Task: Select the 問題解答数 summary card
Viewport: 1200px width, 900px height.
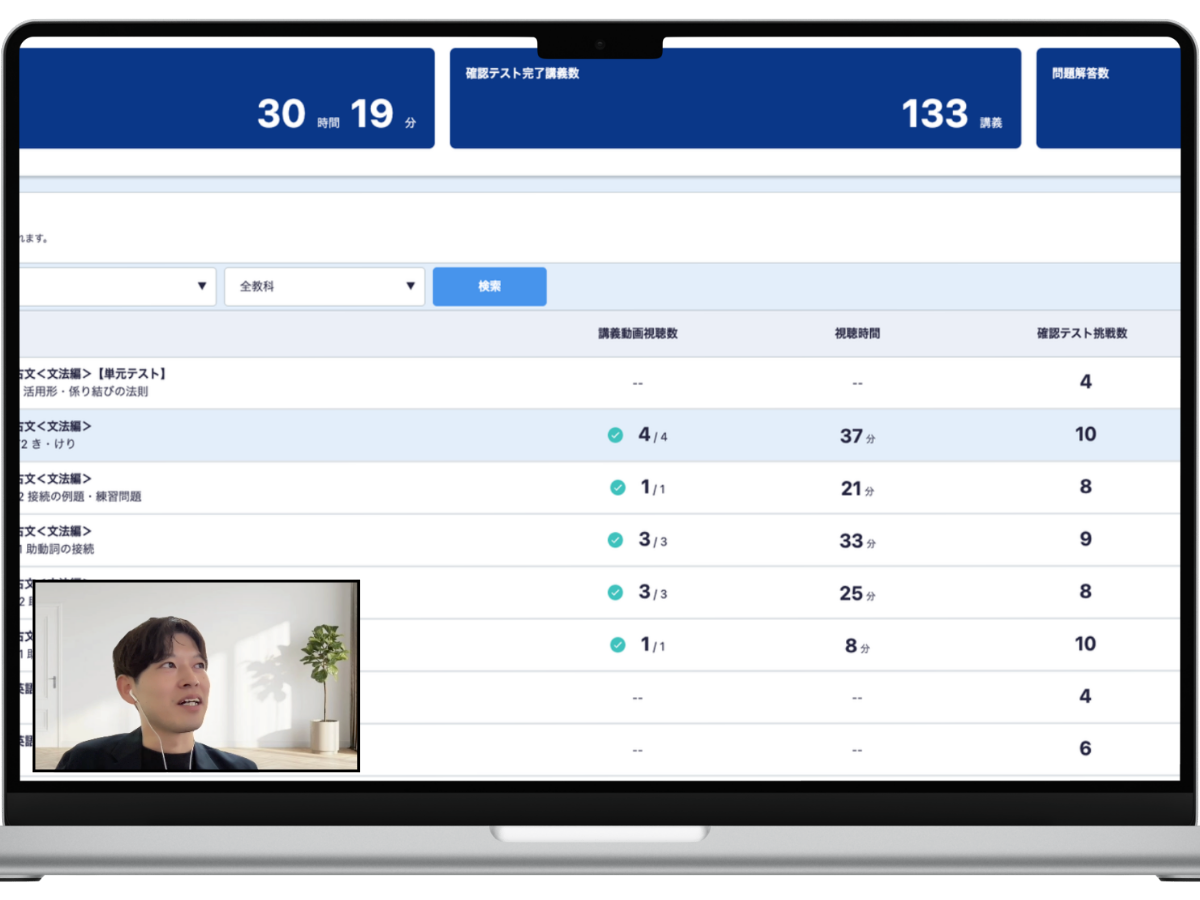Action: point(1108,98)
